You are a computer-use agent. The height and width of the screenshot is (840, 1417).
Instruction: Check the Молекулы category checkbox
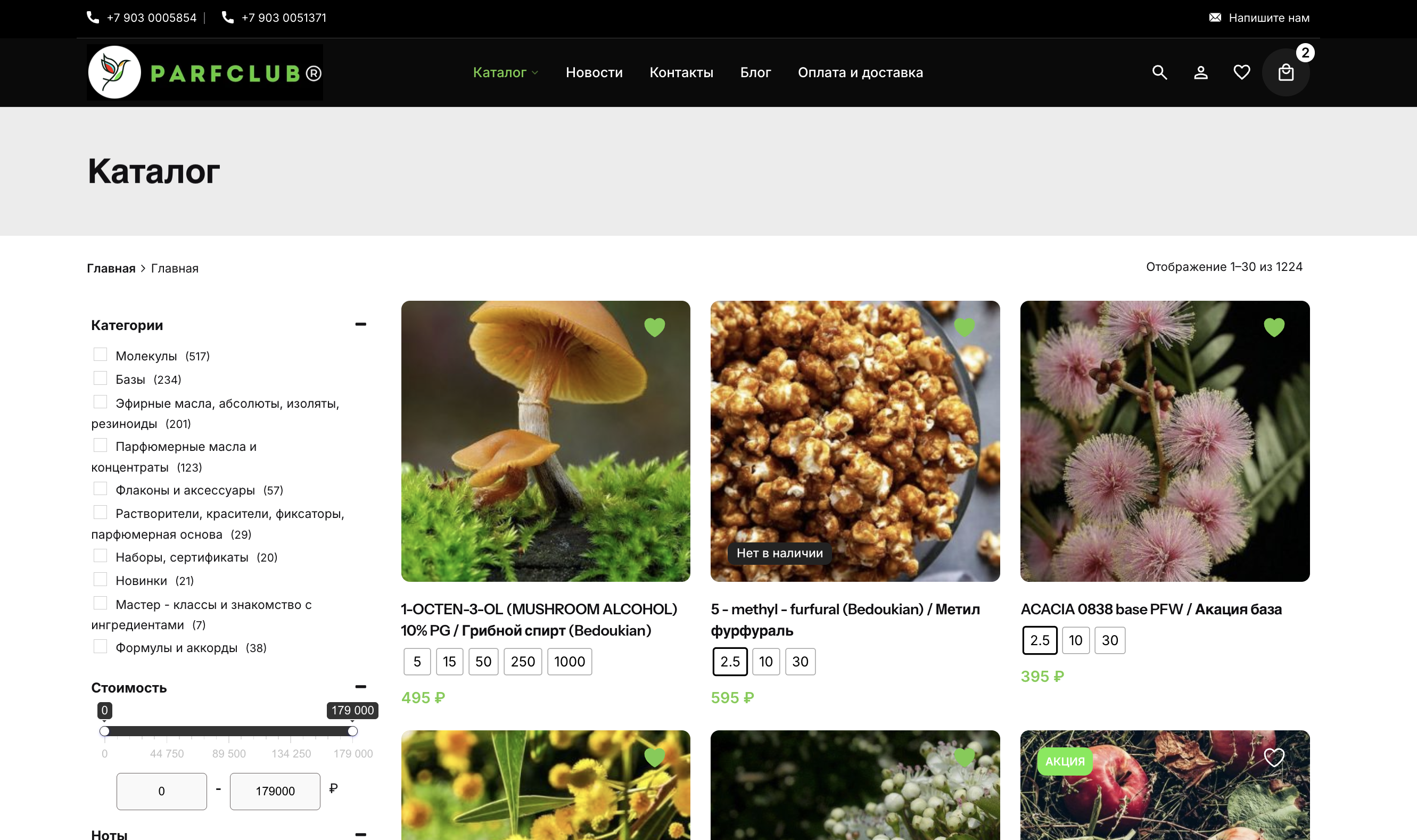click(100, 355)
